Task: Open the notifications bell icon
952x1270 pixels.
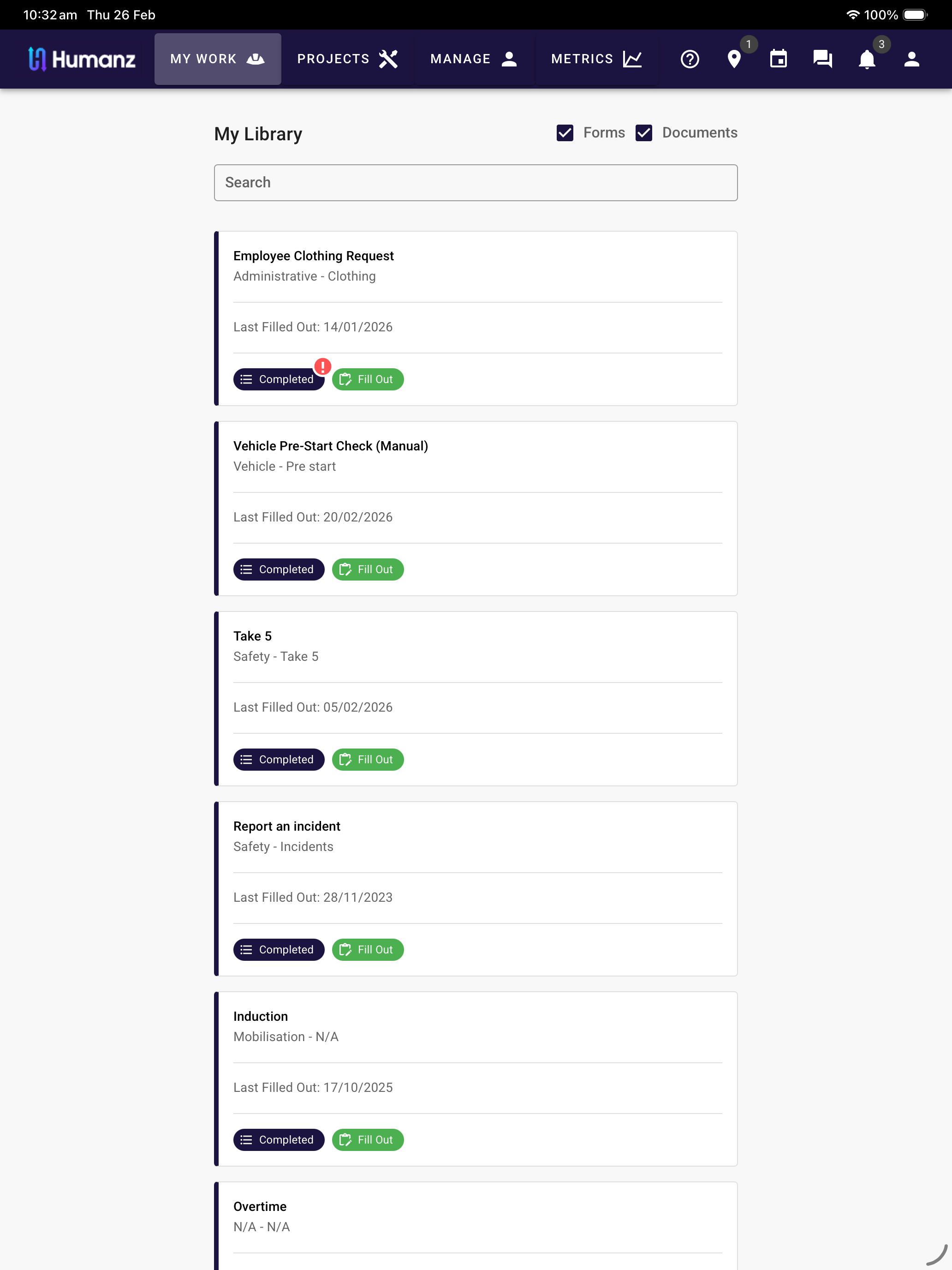Action: pos(867,59)
